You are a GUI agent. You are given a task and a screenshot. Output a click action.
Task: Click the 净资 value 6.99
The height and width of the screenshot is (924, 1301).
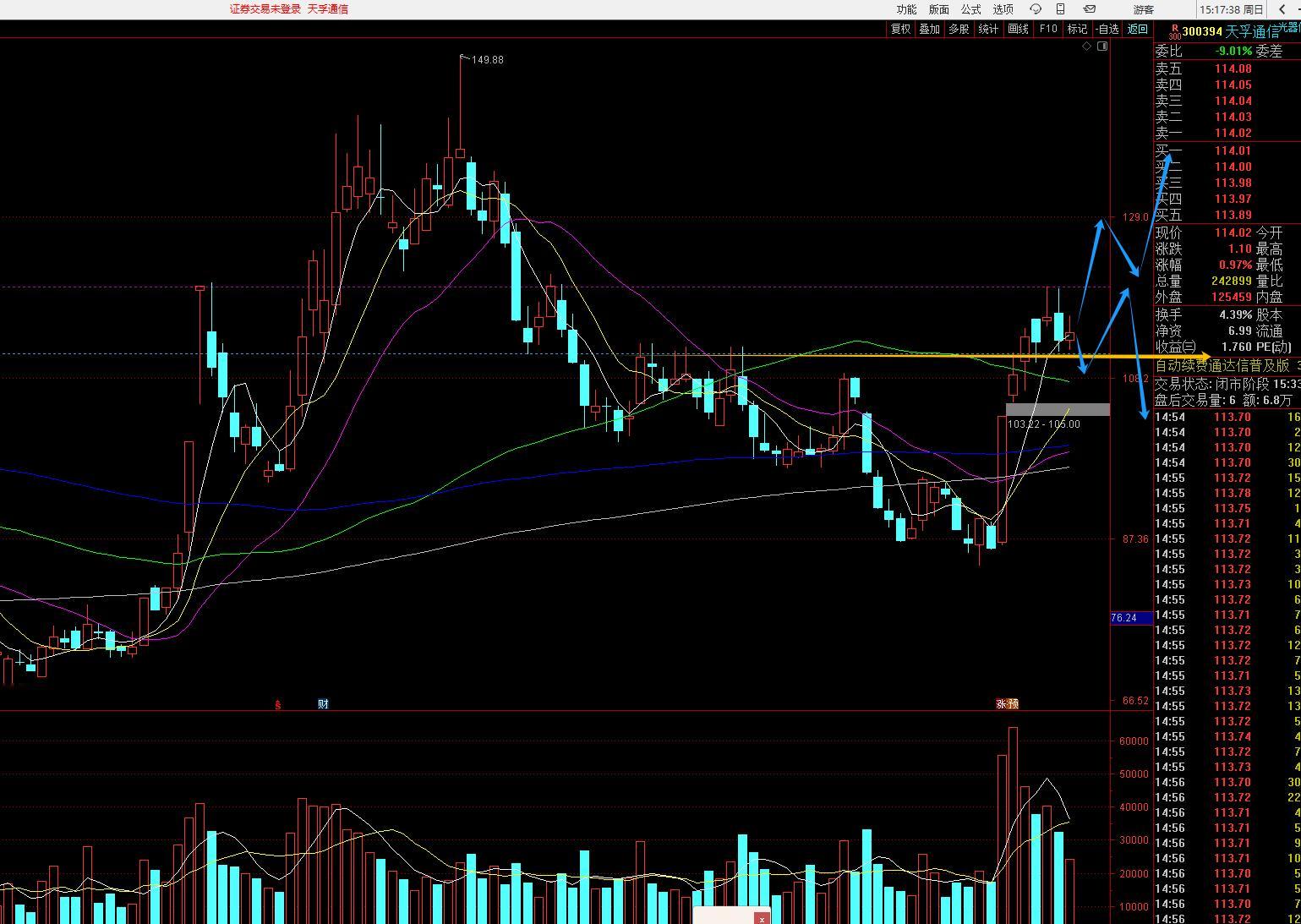coord(1240,331)
